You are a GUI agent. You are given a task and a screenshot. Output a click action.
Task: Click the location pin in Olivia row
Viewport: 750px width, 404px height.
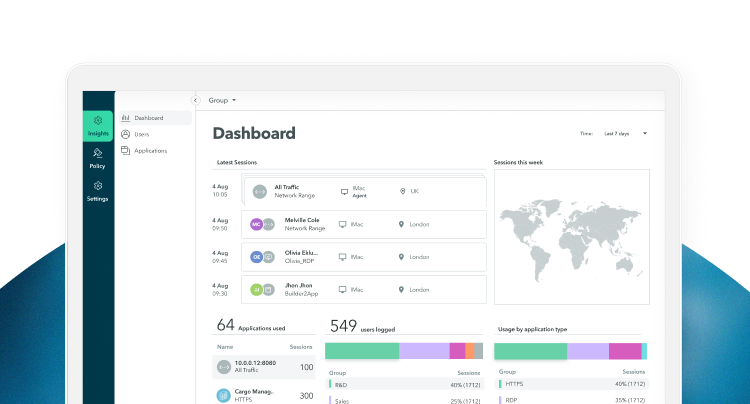tap(401, 257)
